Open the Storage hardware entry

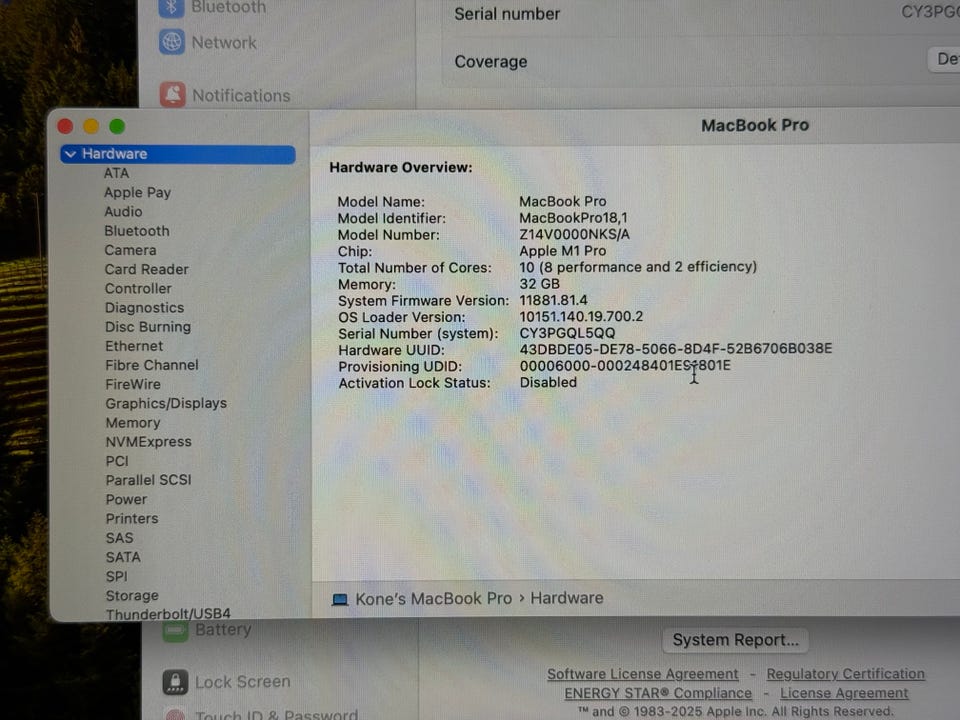132,596
